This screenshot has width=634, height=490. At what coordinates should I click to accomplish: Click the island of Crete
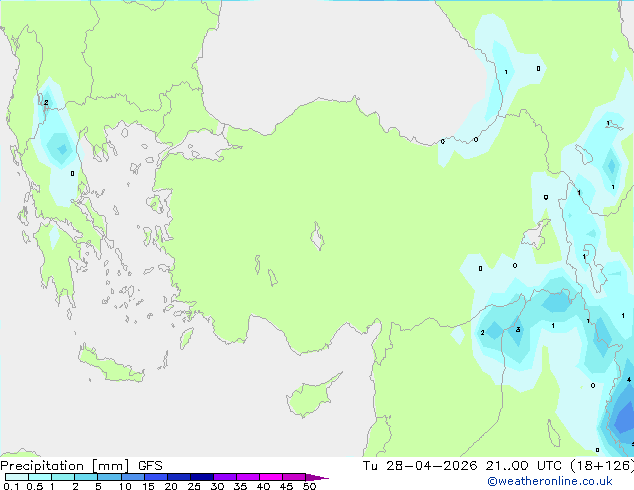click(110, 365)
